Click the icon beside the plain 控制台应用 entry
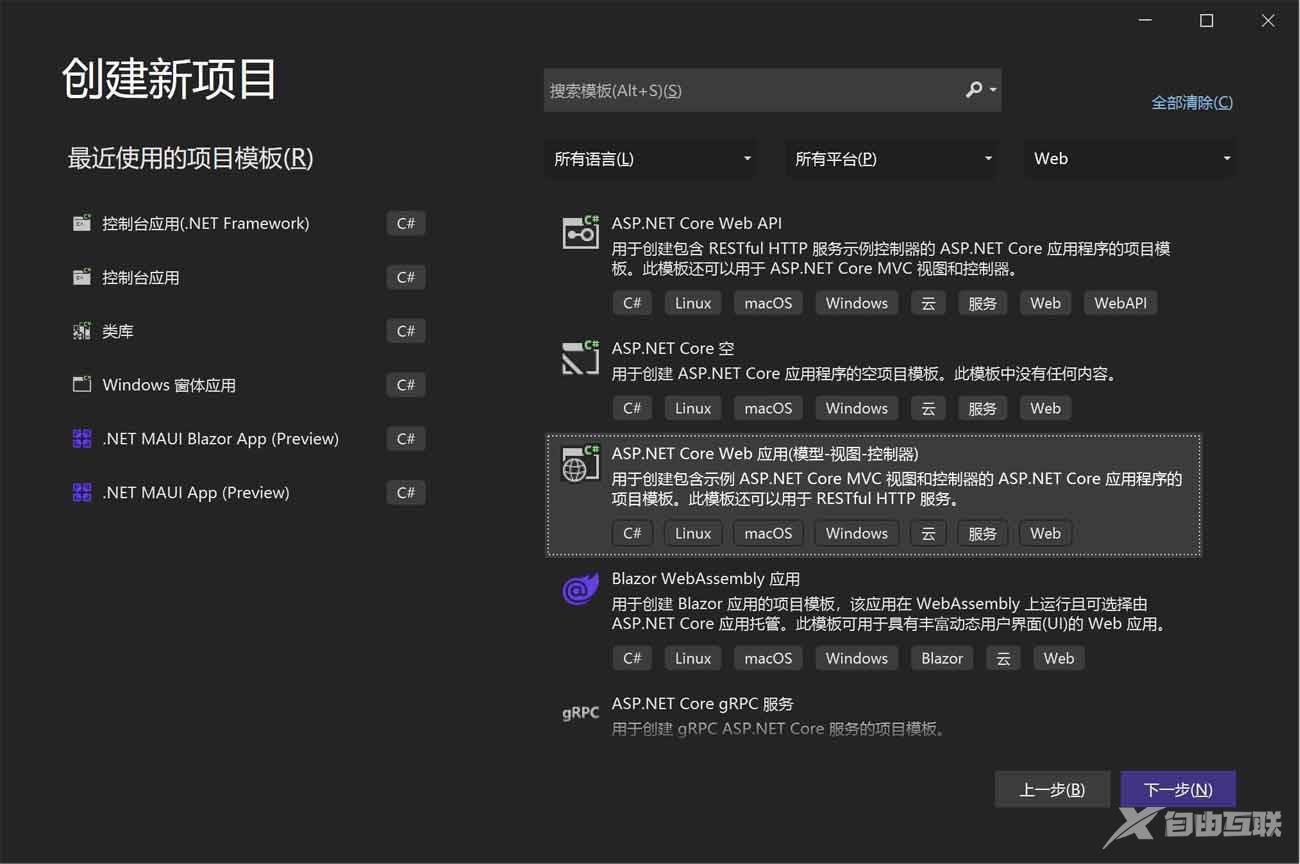 tap(82, 277)
